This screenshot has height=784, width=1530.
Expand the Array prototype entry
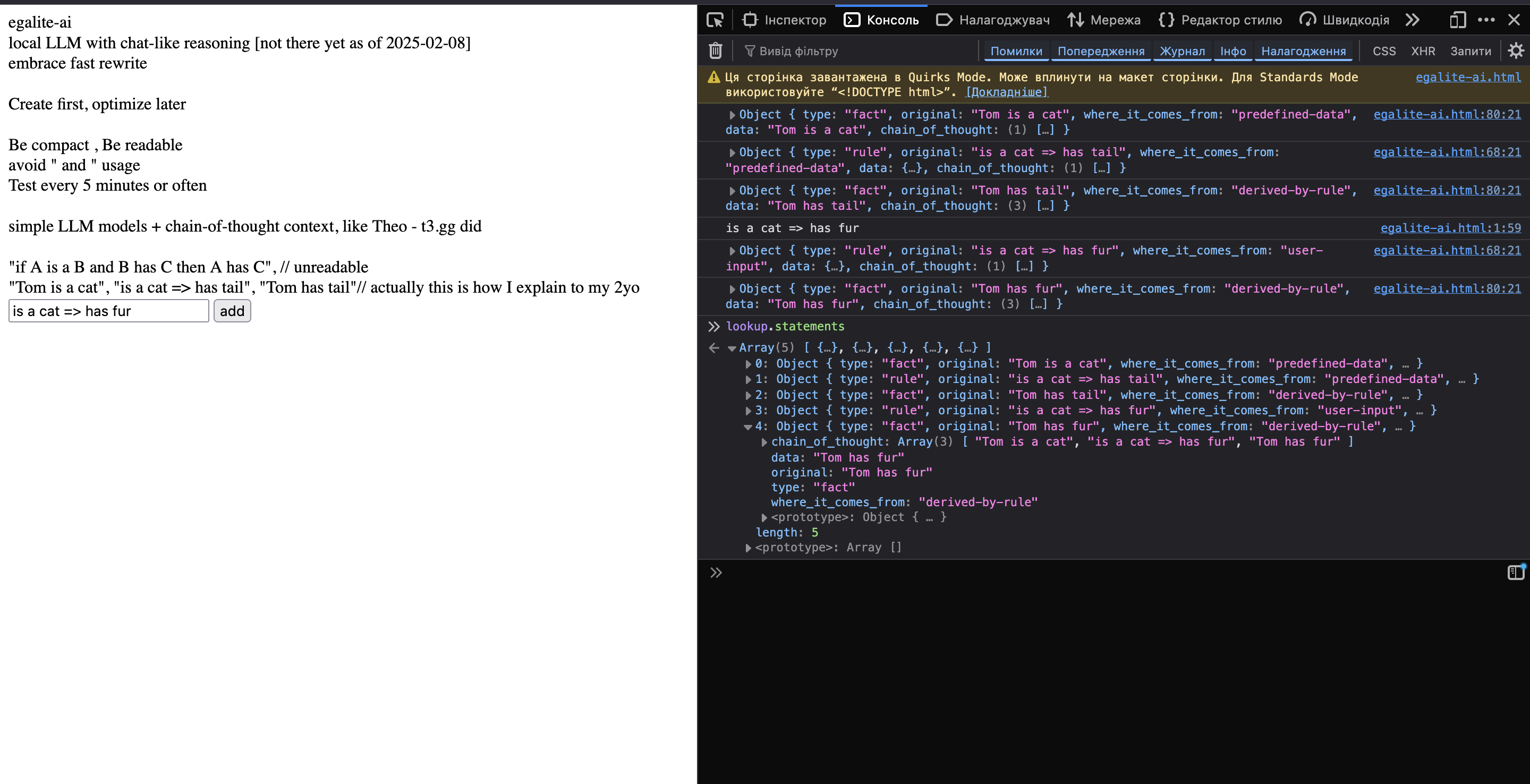click(x=749, y=548)
